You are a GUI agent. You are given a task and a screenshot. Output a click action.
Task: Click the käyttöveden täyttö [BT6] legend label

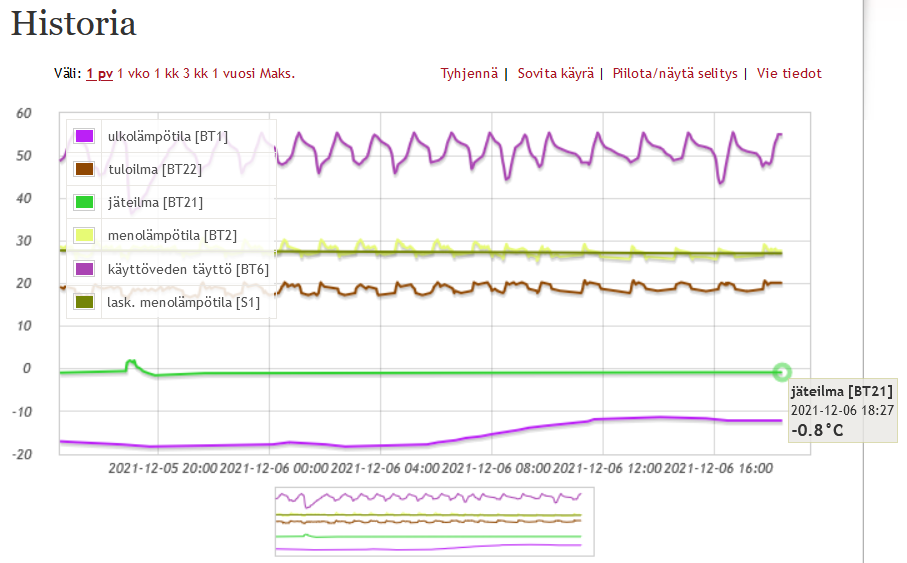click(x=188, y=269)
